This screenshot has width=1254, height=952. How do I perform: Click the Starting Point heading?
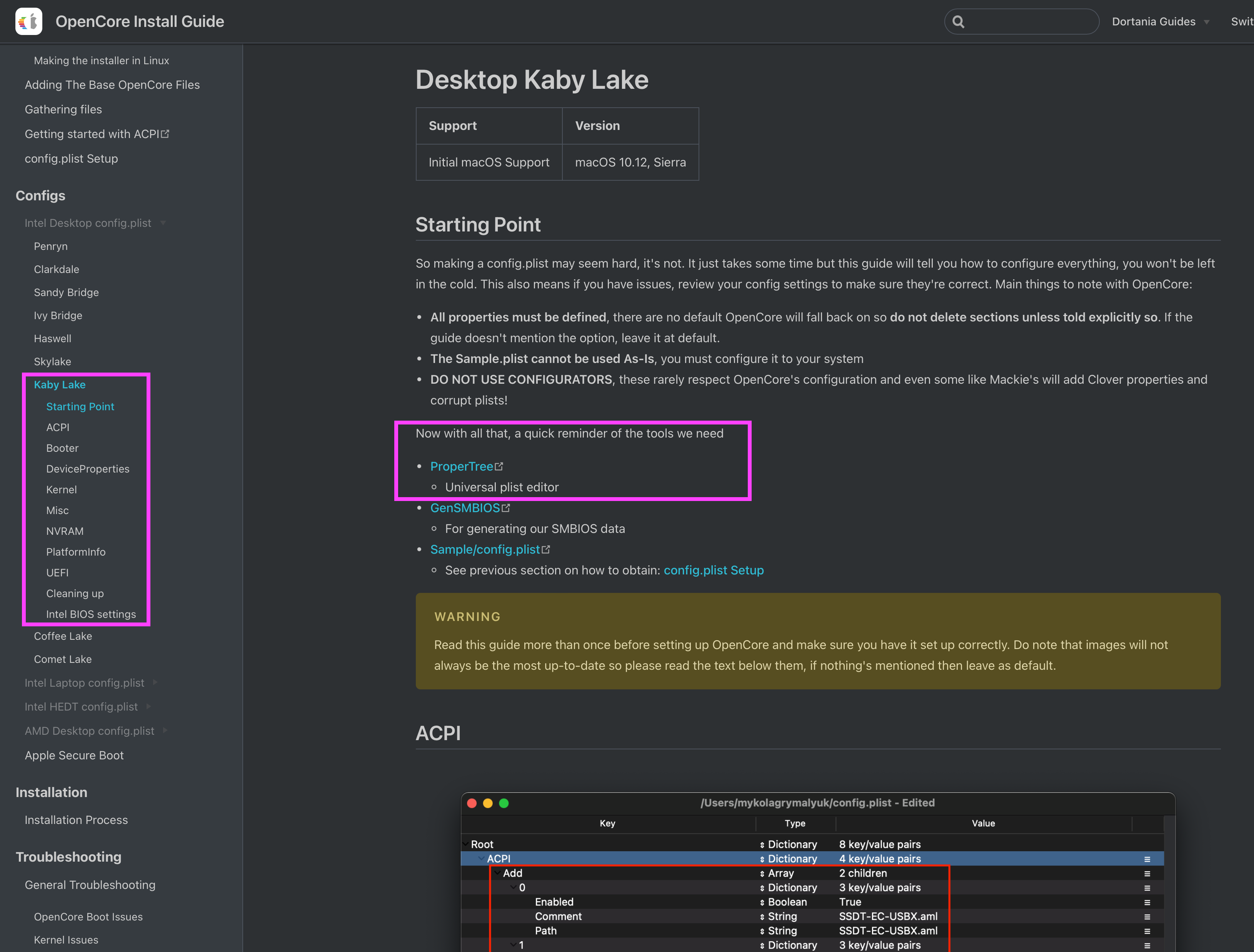click(478, 225)
